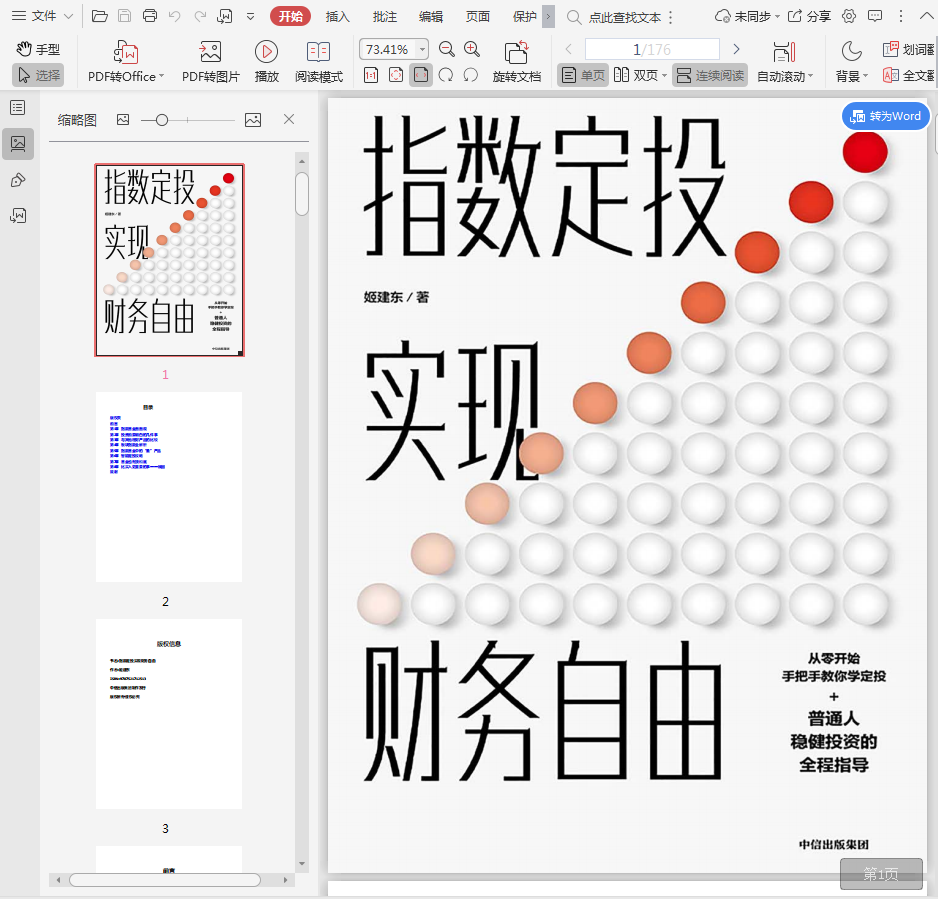Viewport: 938px width, 899px height.
Task: Click the search text field
Action: pos(625,17)
